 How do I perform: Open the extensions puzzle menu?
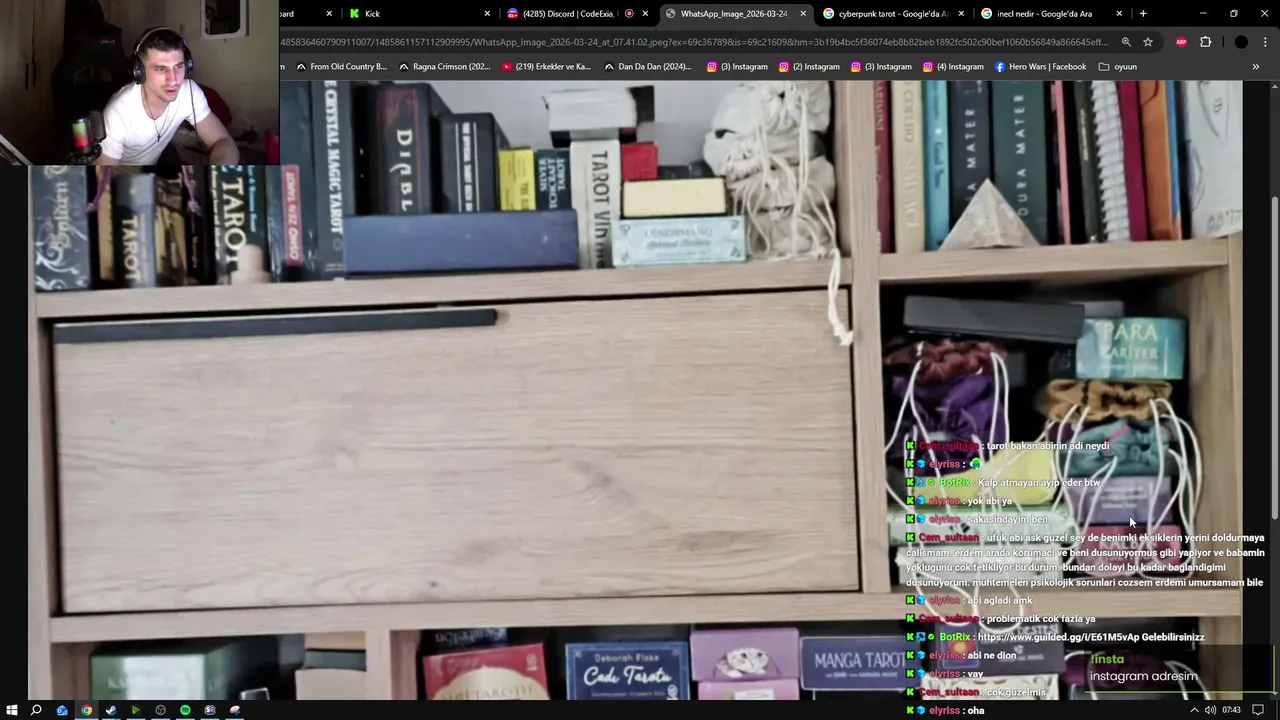(x=1205, y=42)
